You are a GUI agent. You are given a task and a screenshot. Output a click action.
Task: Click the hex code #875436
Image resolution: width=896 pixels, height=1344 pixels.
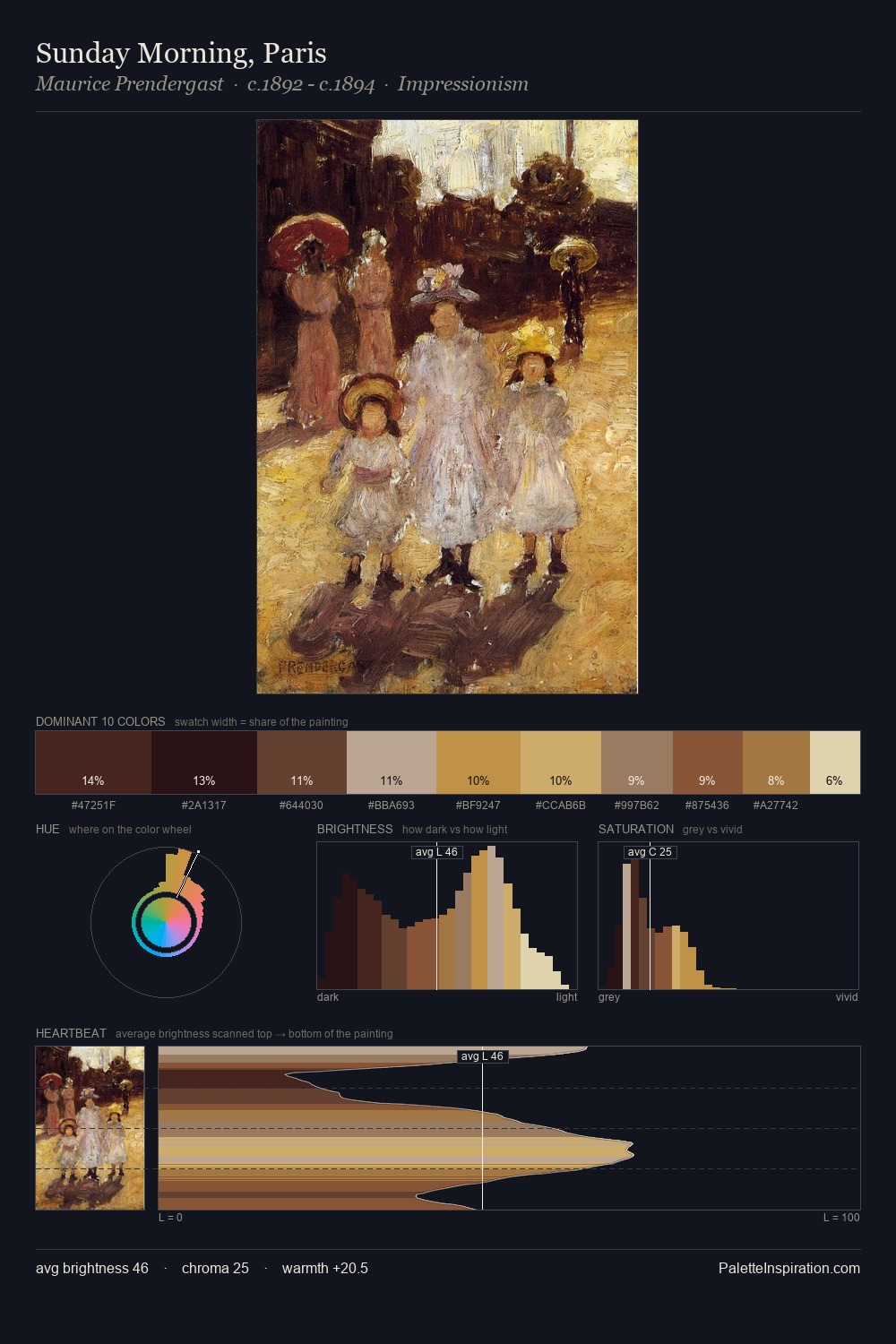tap(708, 806)
